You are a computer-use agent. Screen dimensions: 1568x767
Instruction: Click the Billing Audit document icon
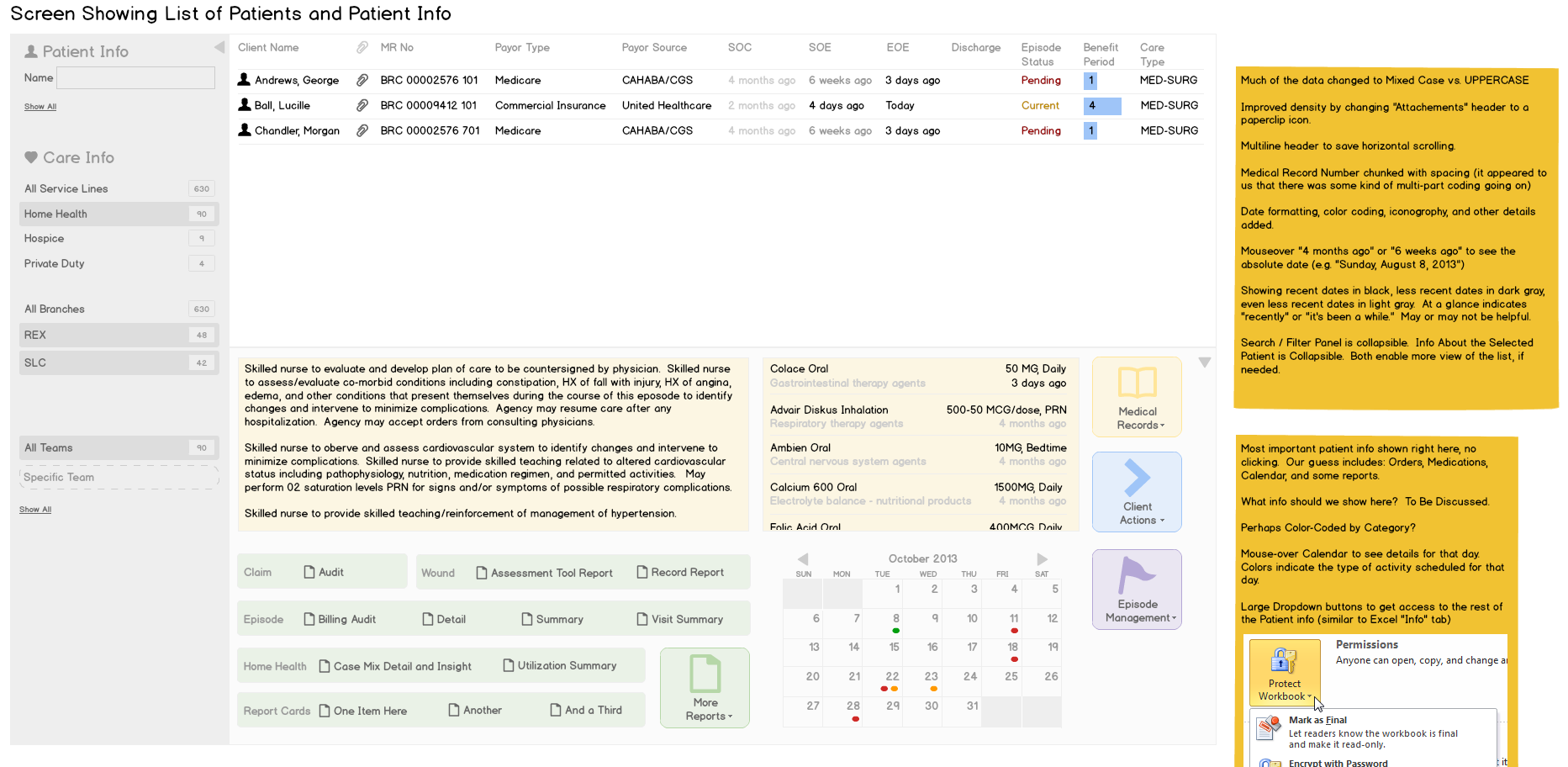[x=309, y=619]
